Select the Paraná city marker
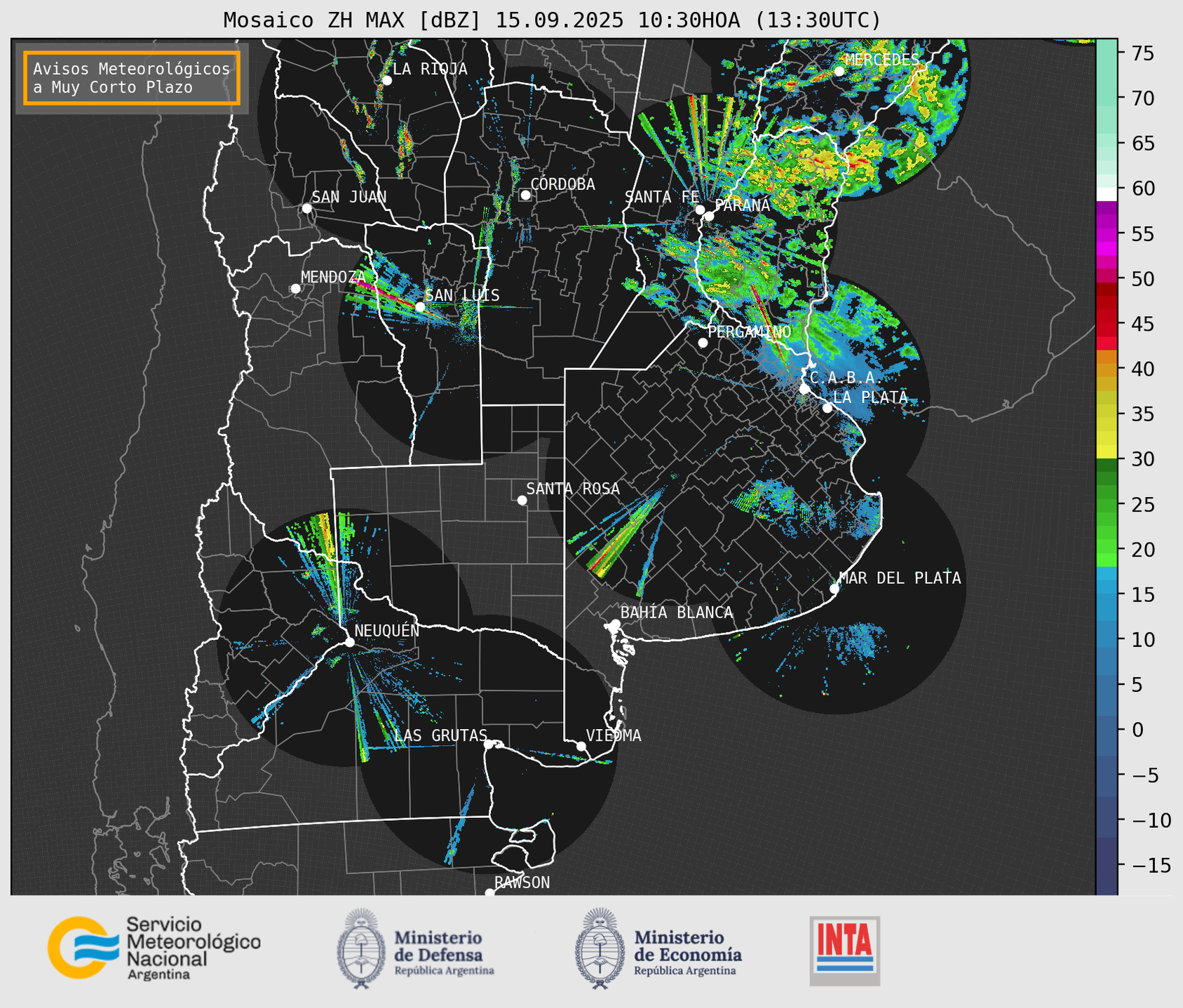The height and width of the screenshot is (1008, 1183). click(709, 216)
